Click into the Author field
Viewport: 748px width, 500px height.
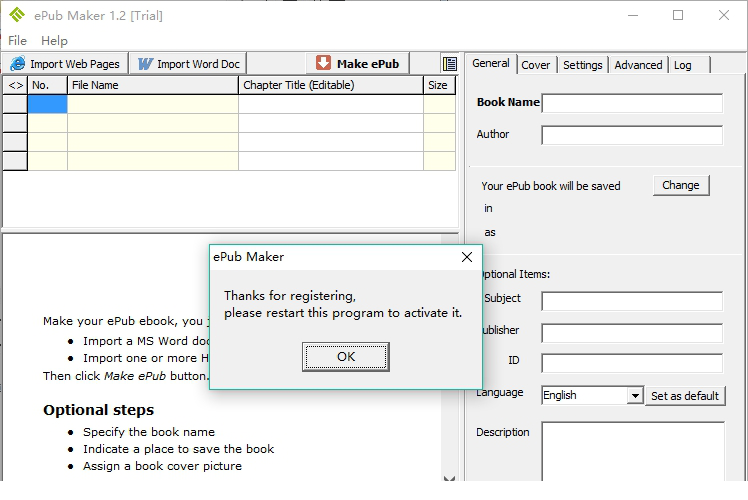(632, 135)
